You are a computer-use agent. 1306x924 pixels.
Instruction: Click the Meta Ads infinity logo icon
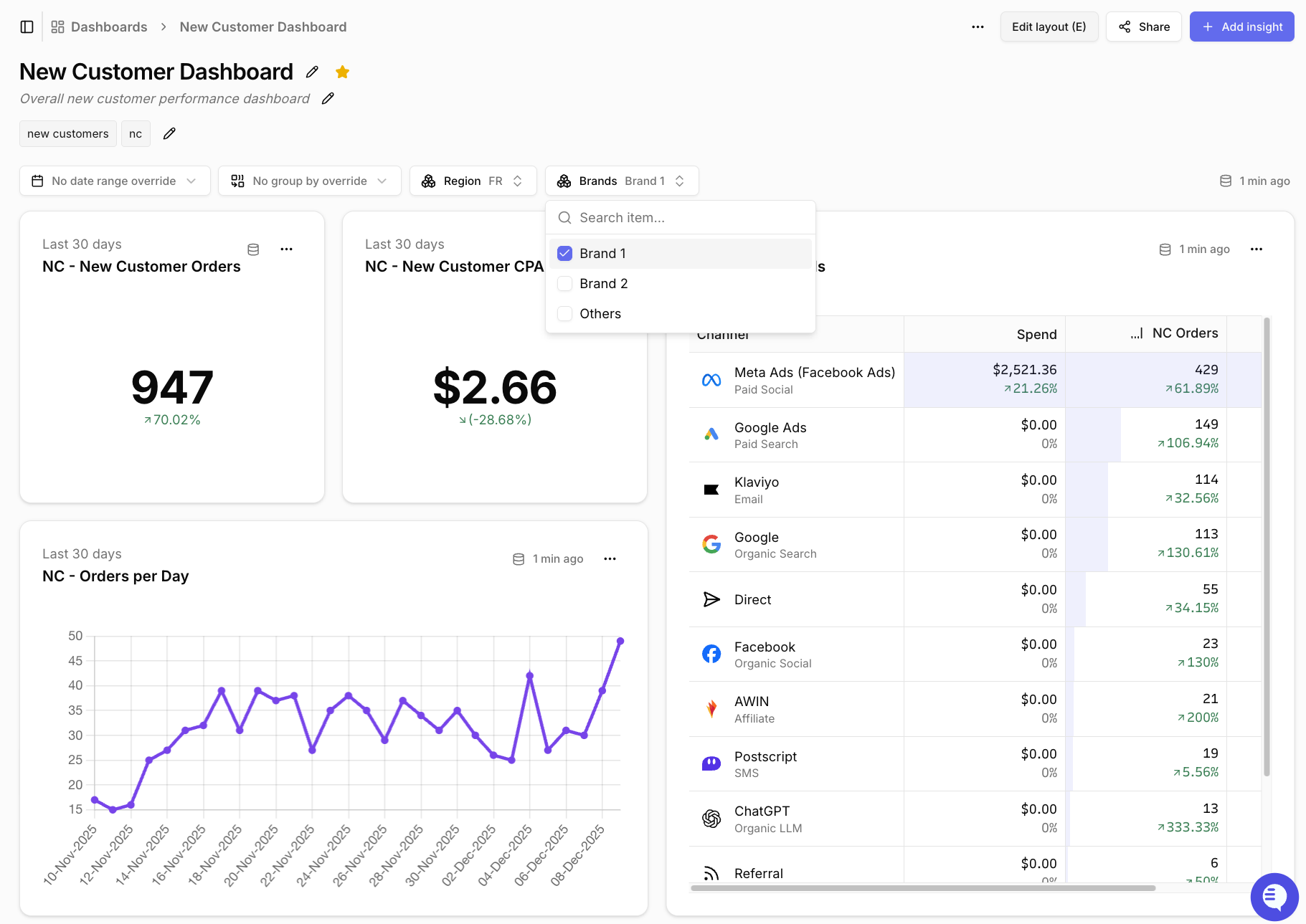(x=711, y=380)
